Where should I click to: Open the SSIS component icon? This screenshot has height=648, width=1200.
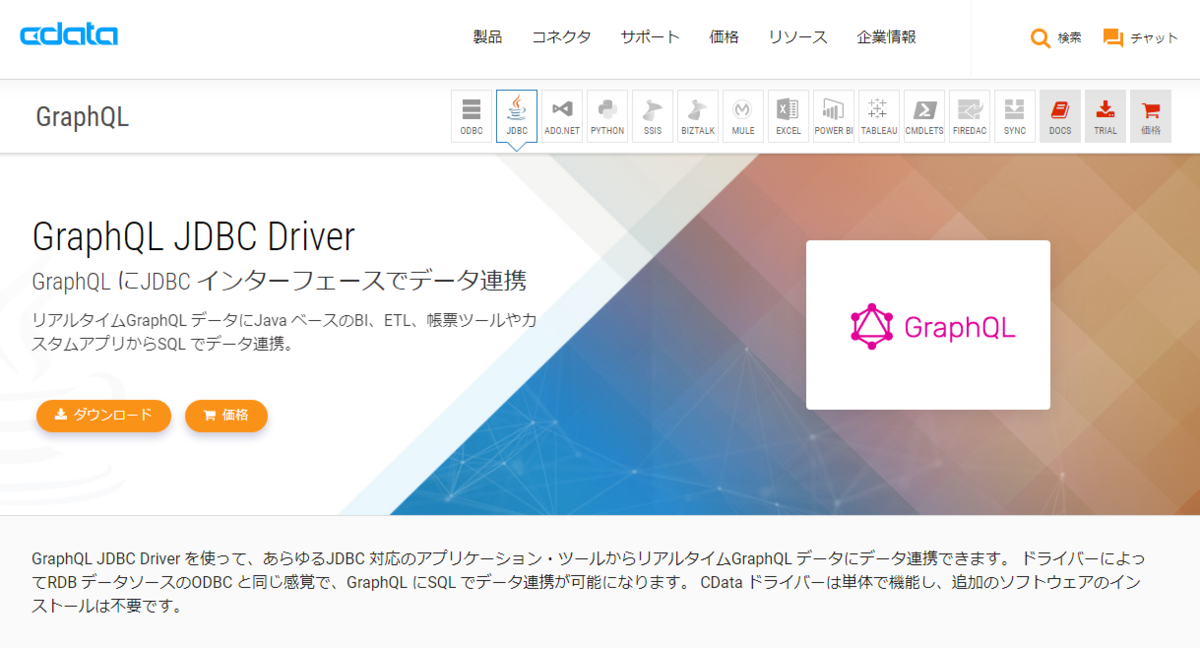click(x=652, y=116)
